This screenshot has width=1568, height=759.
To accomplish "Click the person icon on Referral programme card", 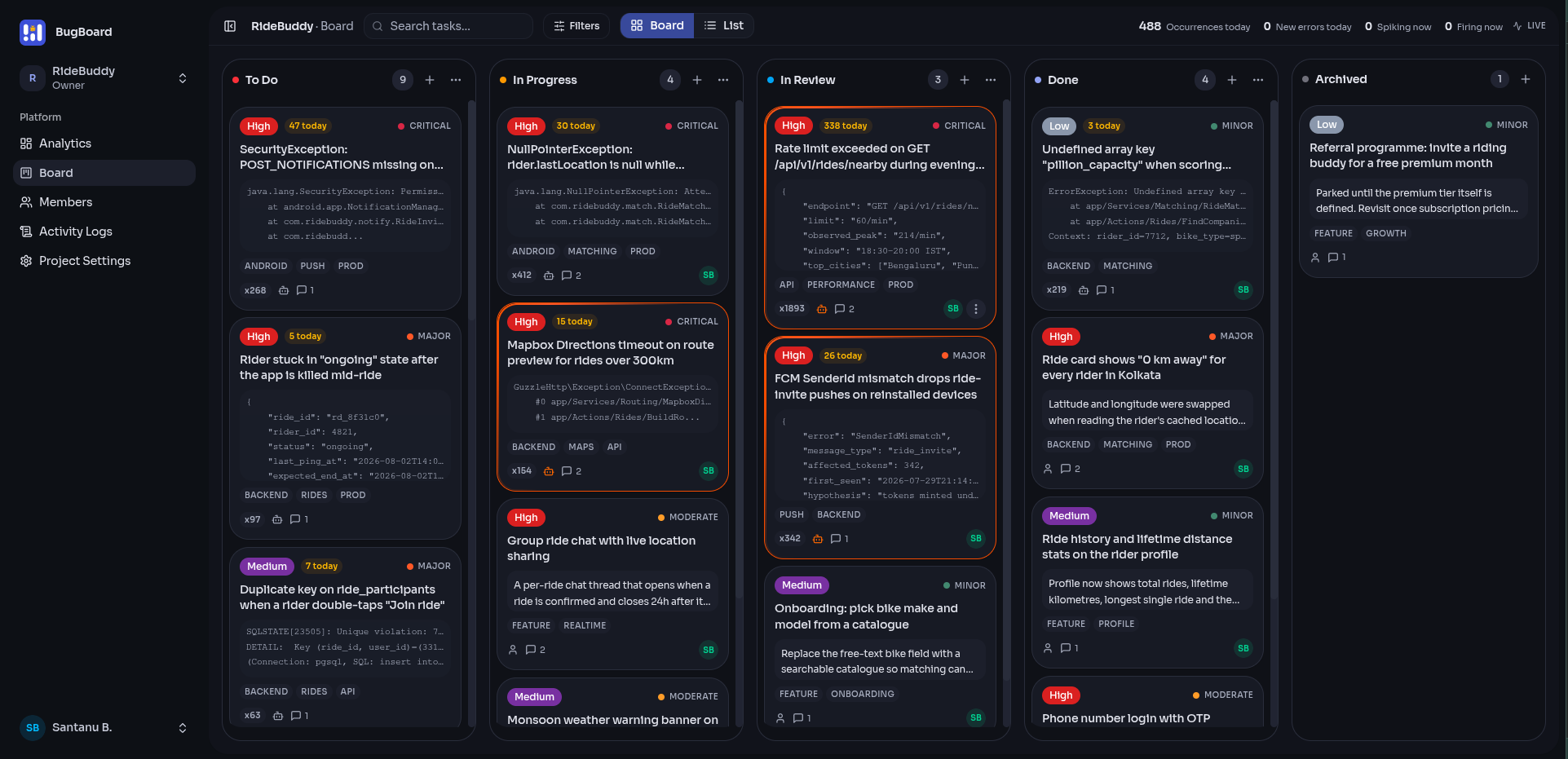I will [x=1315, y=258].
